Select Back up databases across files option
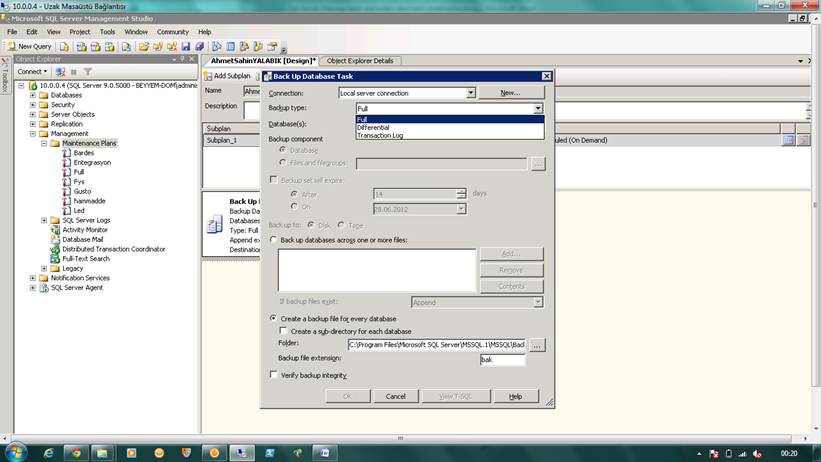Screen dimensions: 821x462 point(273,240)
